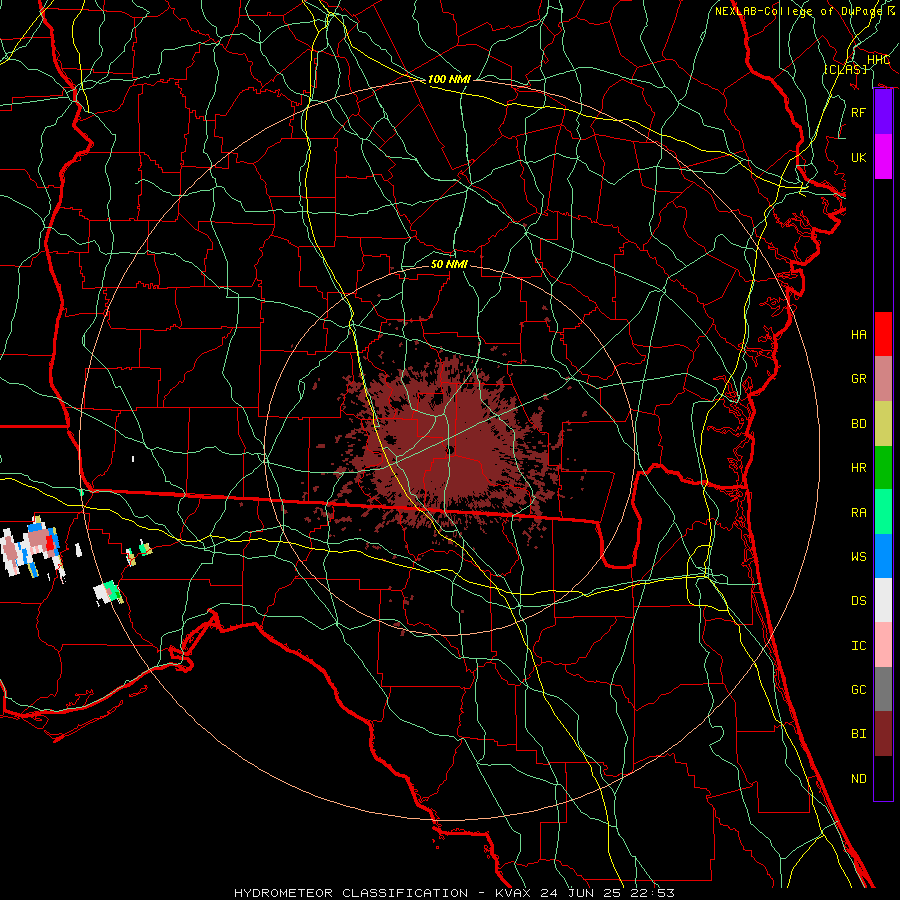Select the GC gray legend swatch
This screenshot has width=900, height=900.
coord(883,689)
